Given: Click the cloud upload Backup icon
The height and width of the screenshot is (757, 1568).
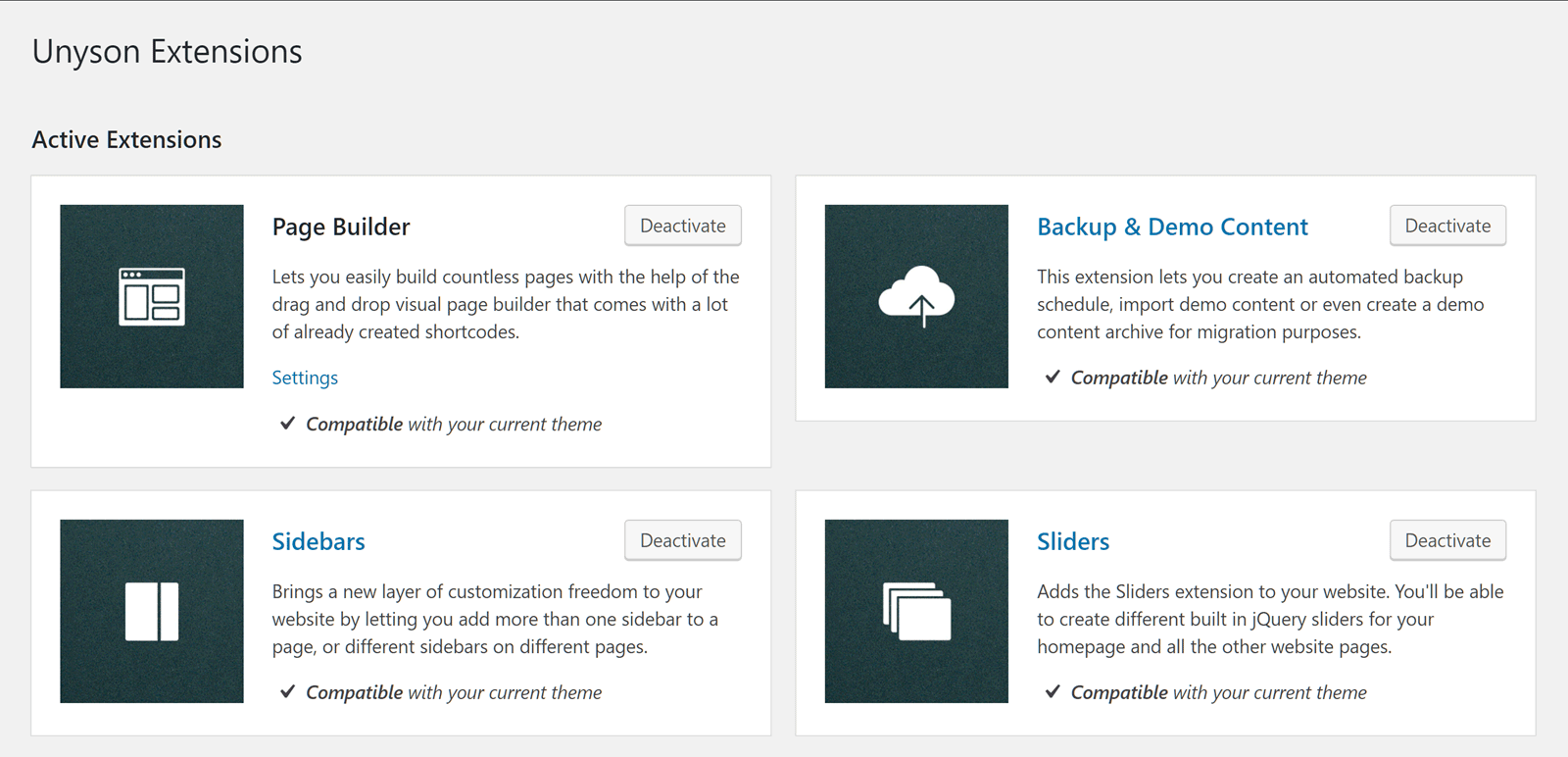Looking at the screenshot, I should coord(916,296).
